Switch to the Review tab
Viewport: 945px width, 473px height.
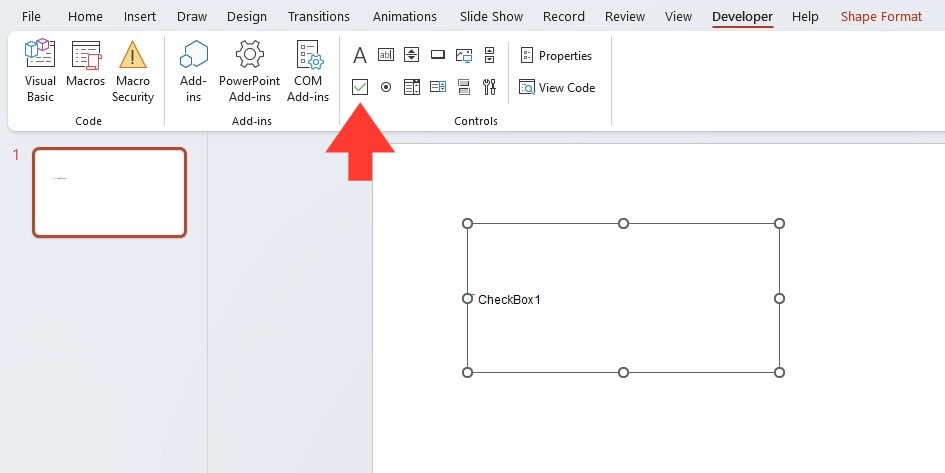[x=625, y=16]
